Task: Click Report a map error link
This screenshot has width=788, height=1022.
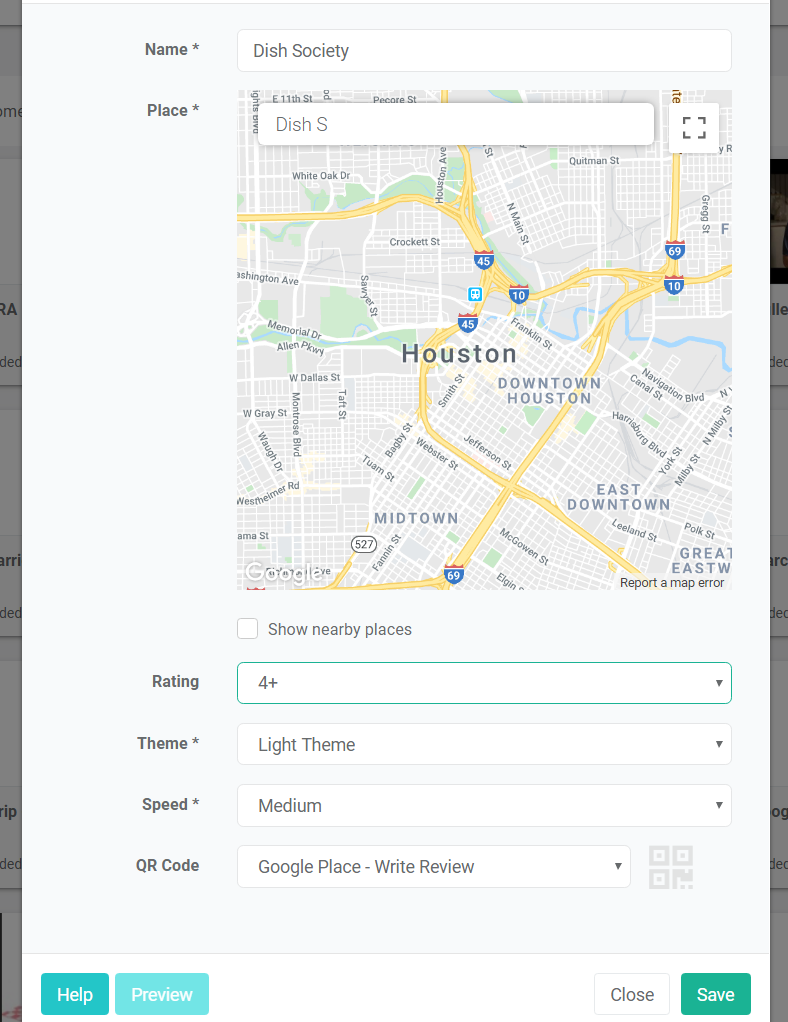Action: coord(671,583)
